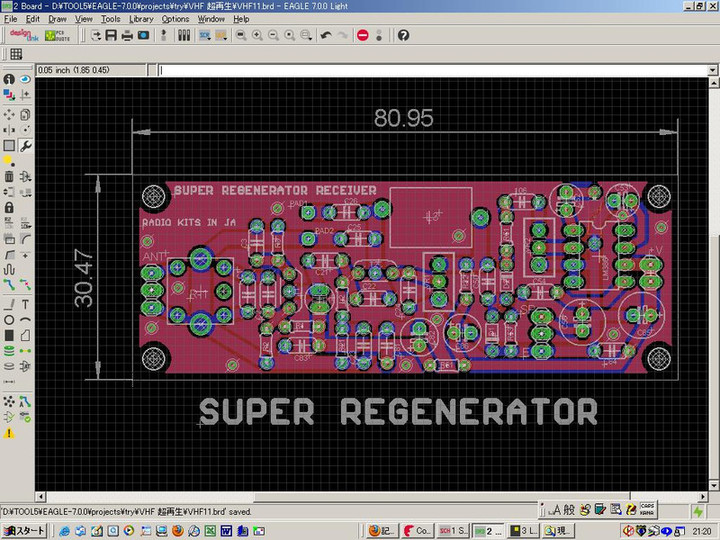Open the Errors warning triangle tool
This screenshot has width=720, height=540.
click(9, 433)
